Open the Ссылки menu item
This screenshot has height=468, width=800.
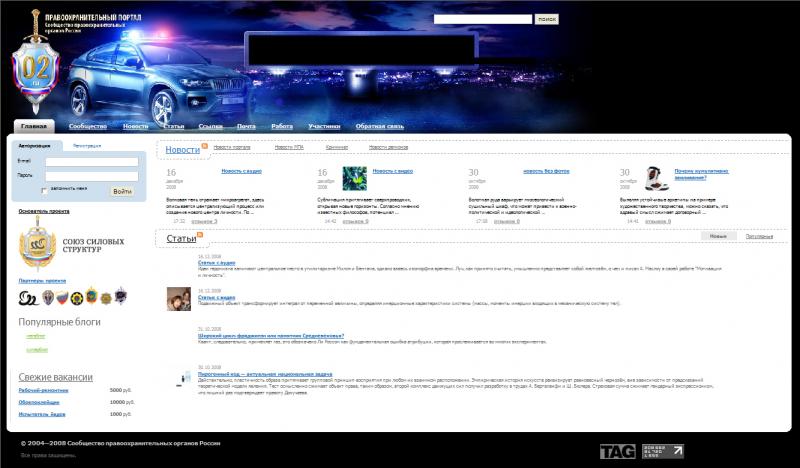click(x=210, y=126)
